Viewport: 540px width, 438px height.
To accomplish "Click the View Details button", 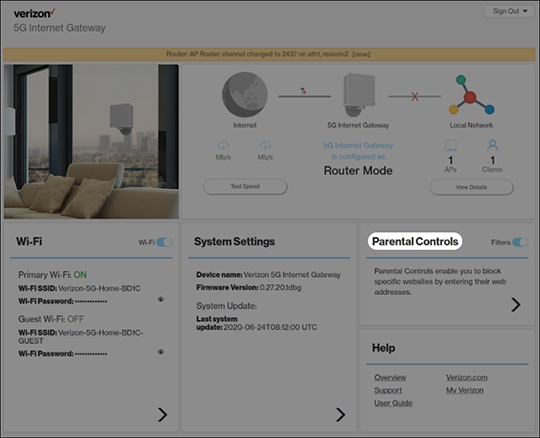I will [471, 187].
